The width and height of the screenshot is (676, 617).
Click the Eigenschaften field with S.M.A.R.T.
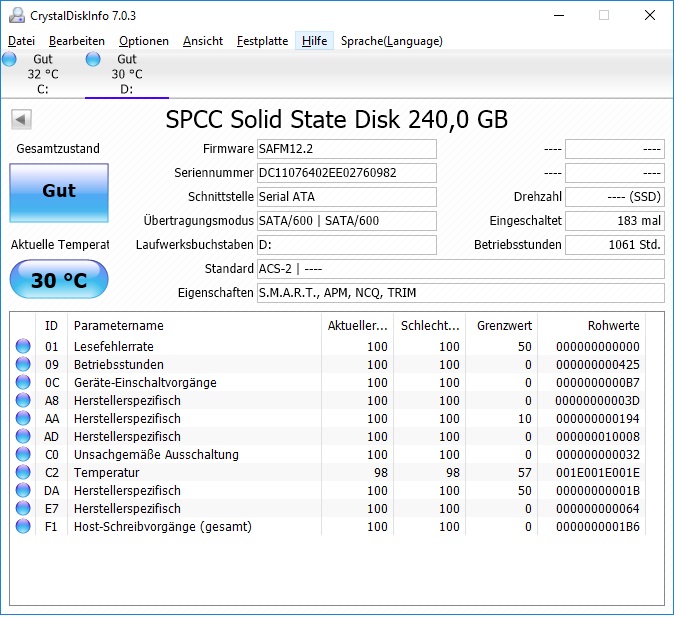pyautogui.click(x=460, y=293)
